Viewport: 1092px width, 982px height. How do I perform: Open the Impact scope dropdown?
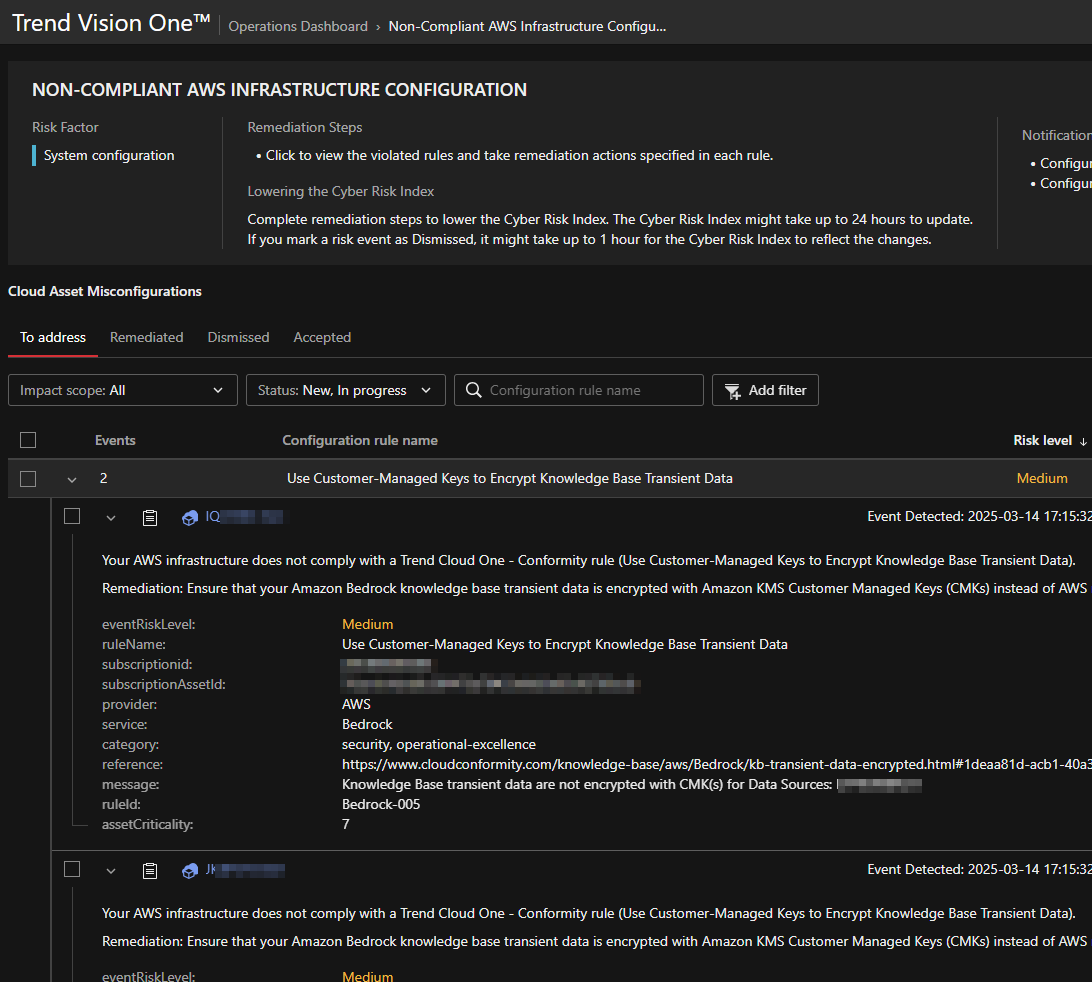[x=123, y=390]
